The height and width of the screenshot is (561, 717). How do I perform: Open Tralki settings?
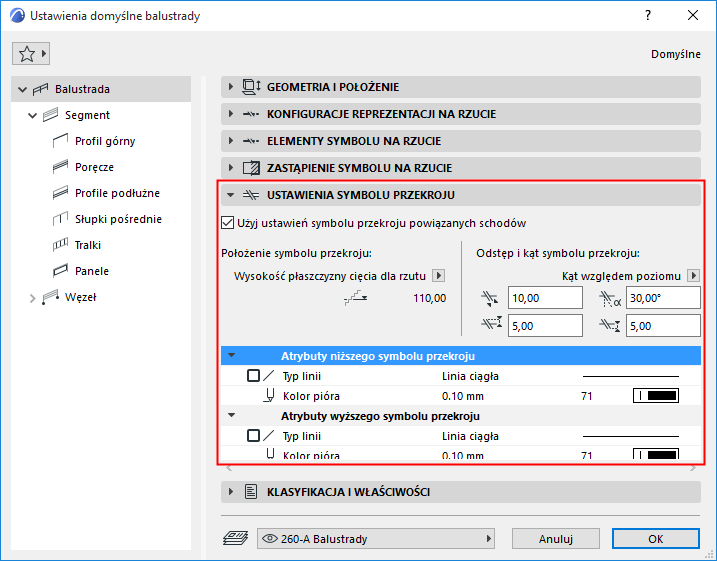(88, 246)
